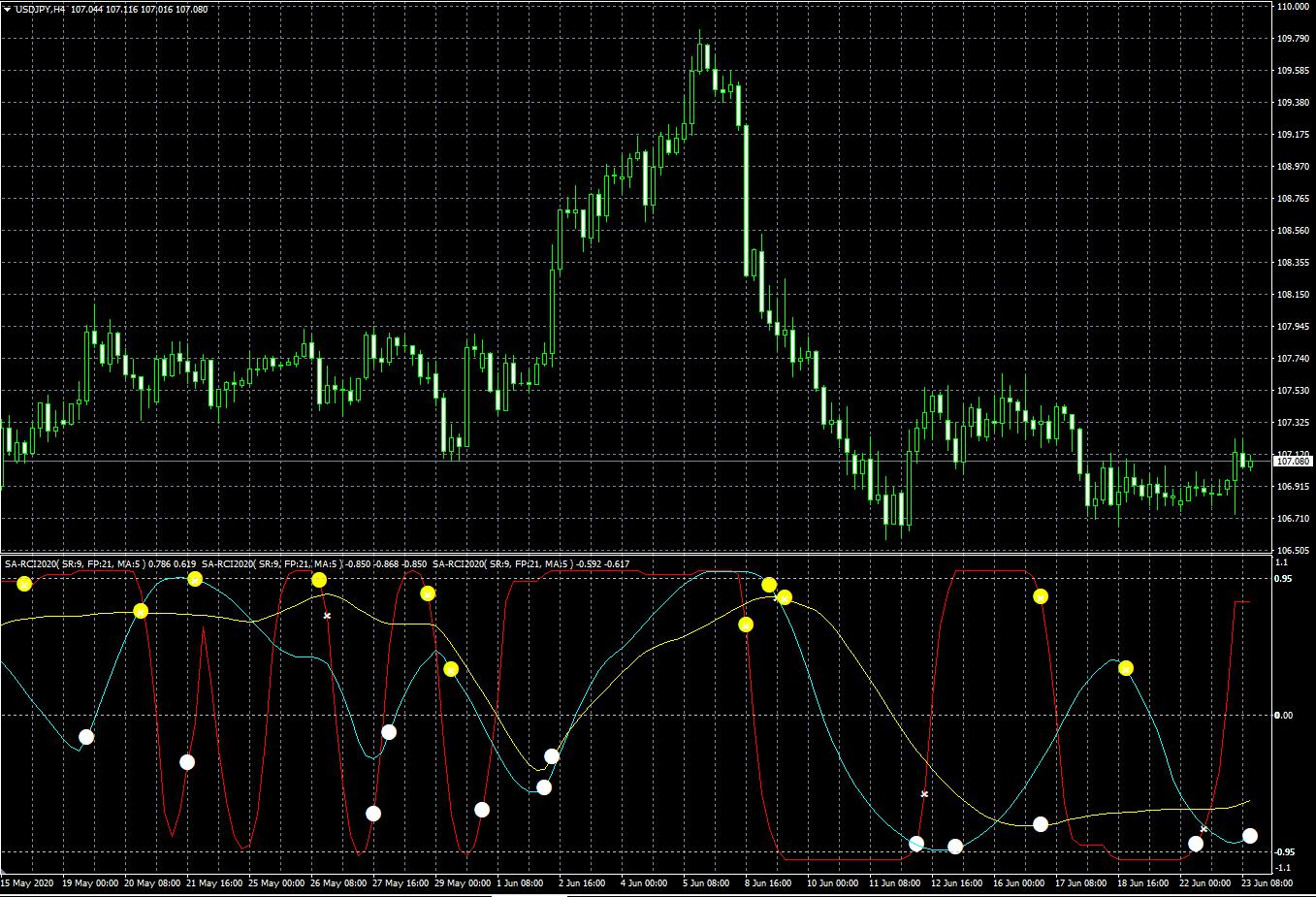1316x897 pixels.
Task: Click the 12 Jun 16:00 time label
Action: point(957,883)
